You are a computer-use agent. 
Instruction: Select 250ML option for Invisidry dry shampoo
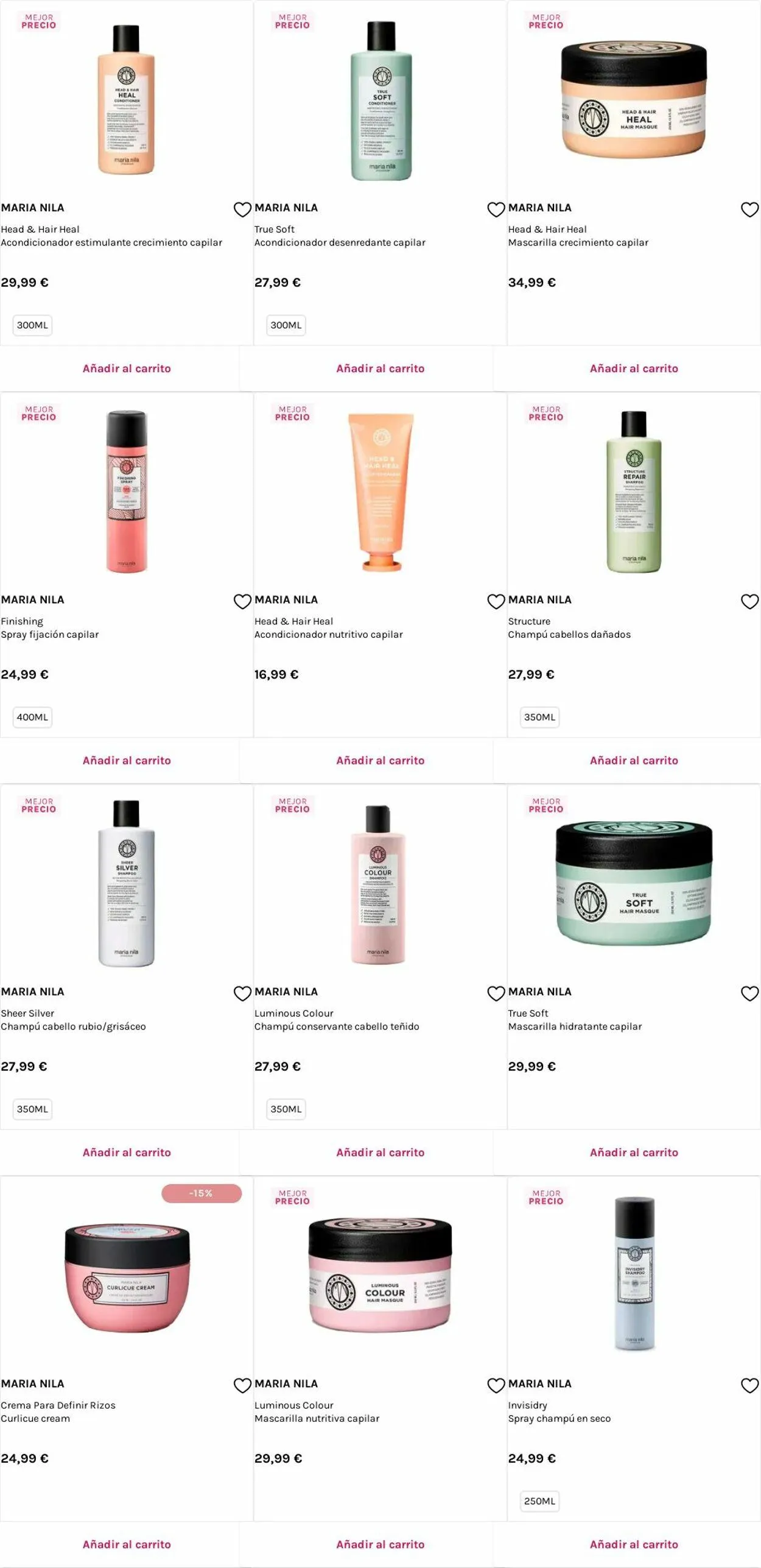(x=539, y=1501)
